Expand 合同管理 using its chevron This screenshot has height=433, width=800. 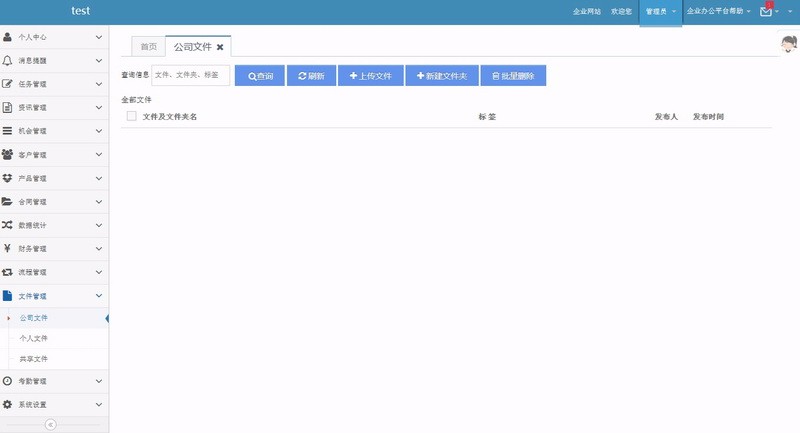[x=99, y=202]
